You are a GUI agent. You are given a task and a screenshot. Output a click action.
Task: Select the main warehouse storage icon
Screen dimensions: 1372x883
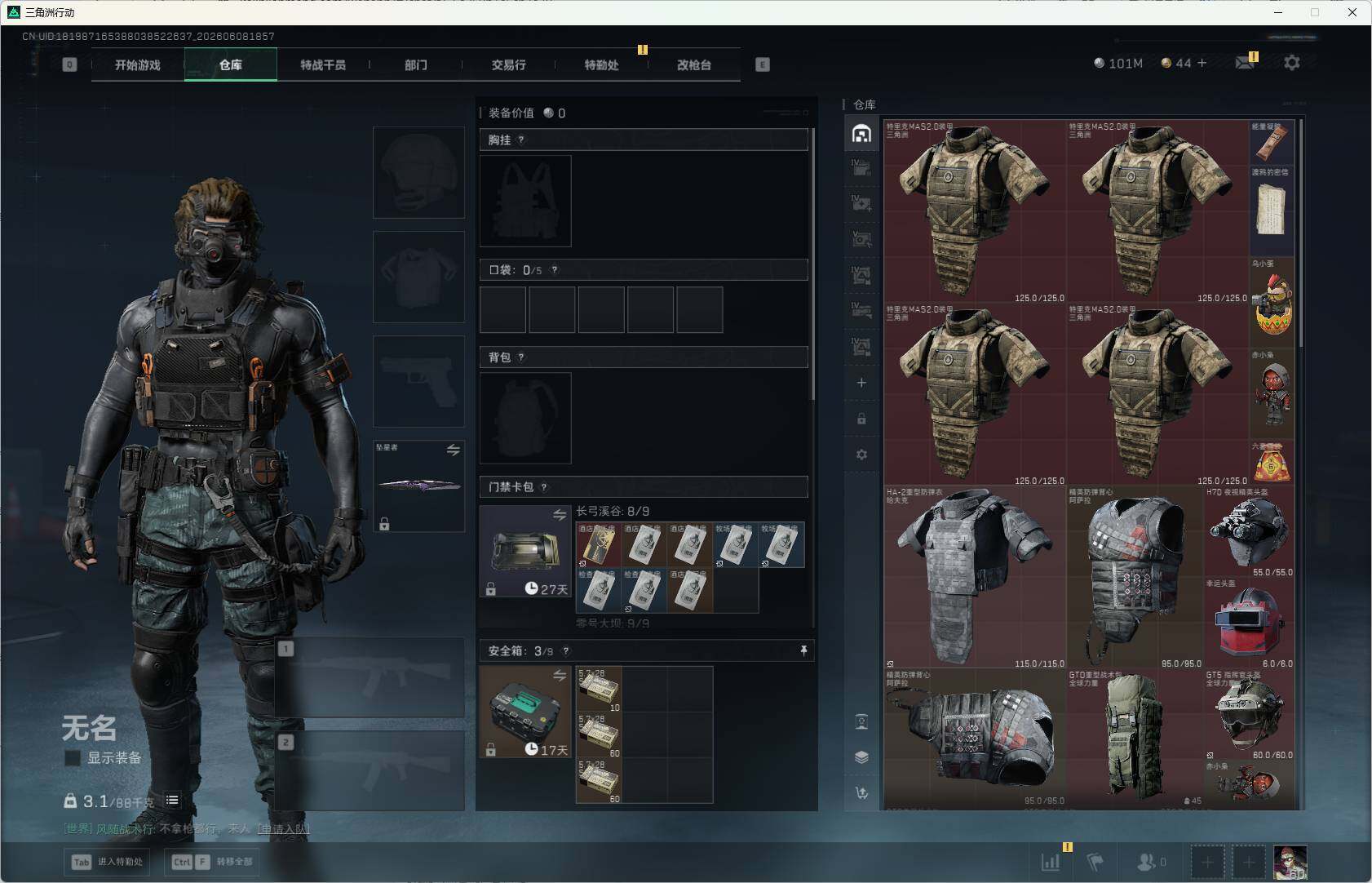click(861, 134)
